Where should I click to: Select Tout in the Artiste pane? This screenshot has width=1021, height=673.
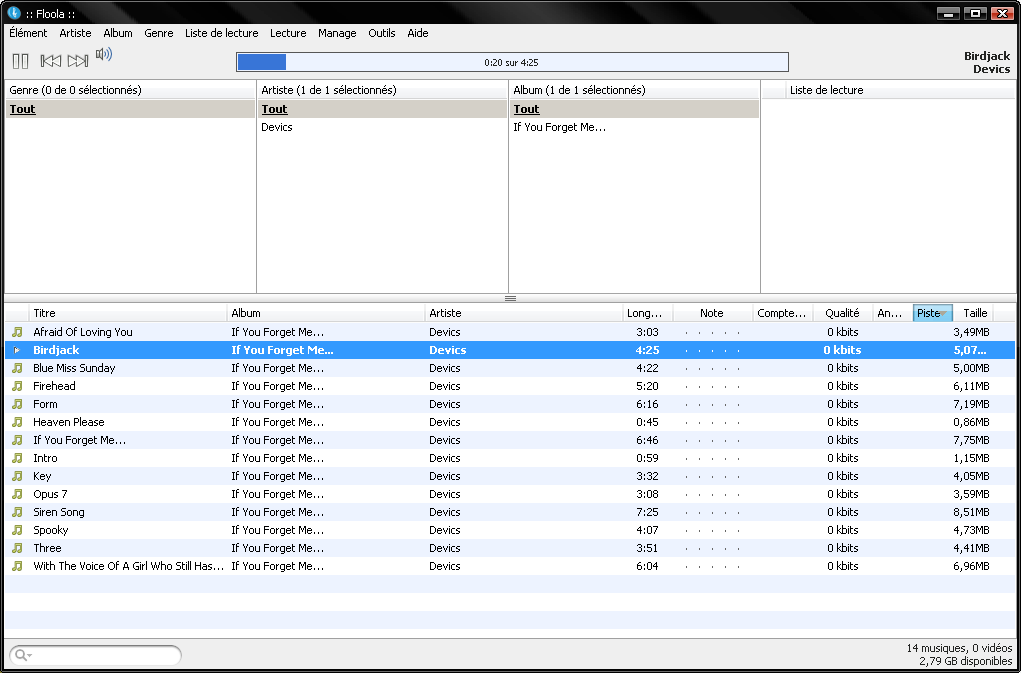tap(382, 109)
